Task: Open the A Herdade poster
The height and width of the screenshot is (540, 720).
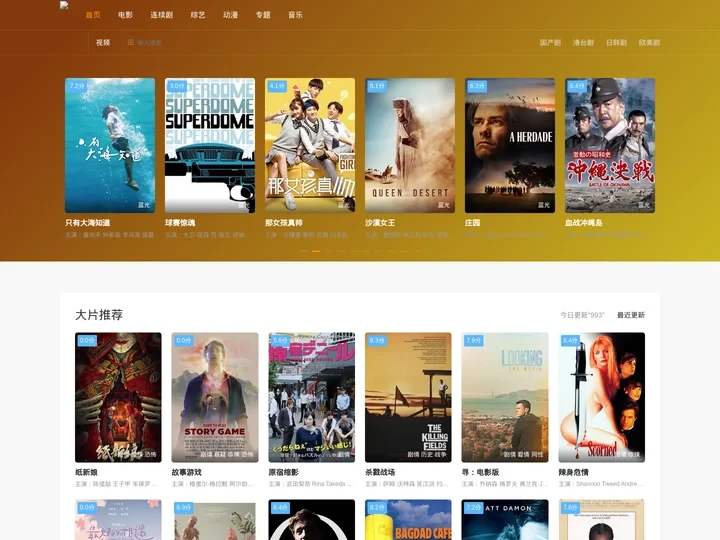Action: 510,145
